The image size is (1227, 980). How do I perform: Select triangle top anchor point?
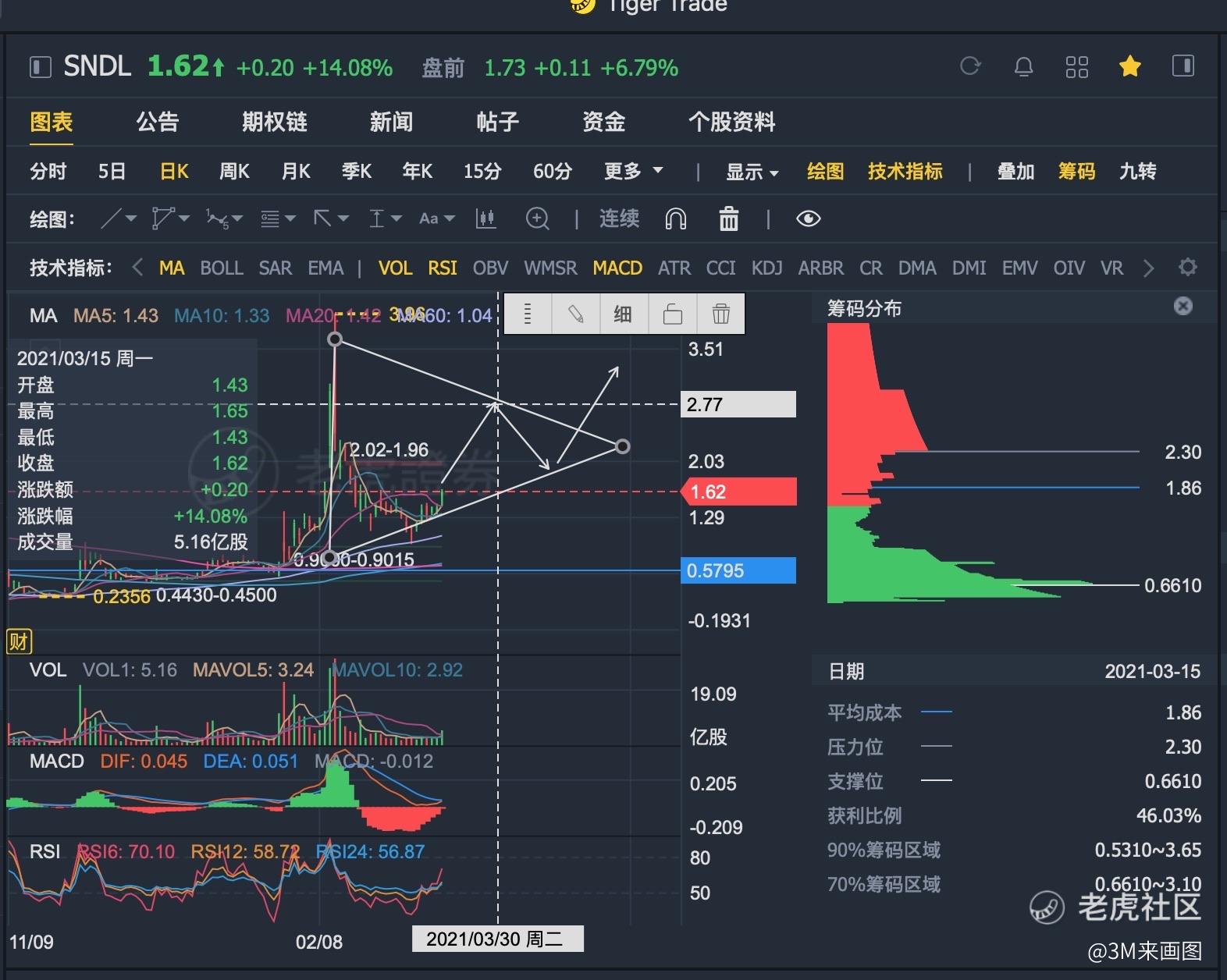[335, 339]
